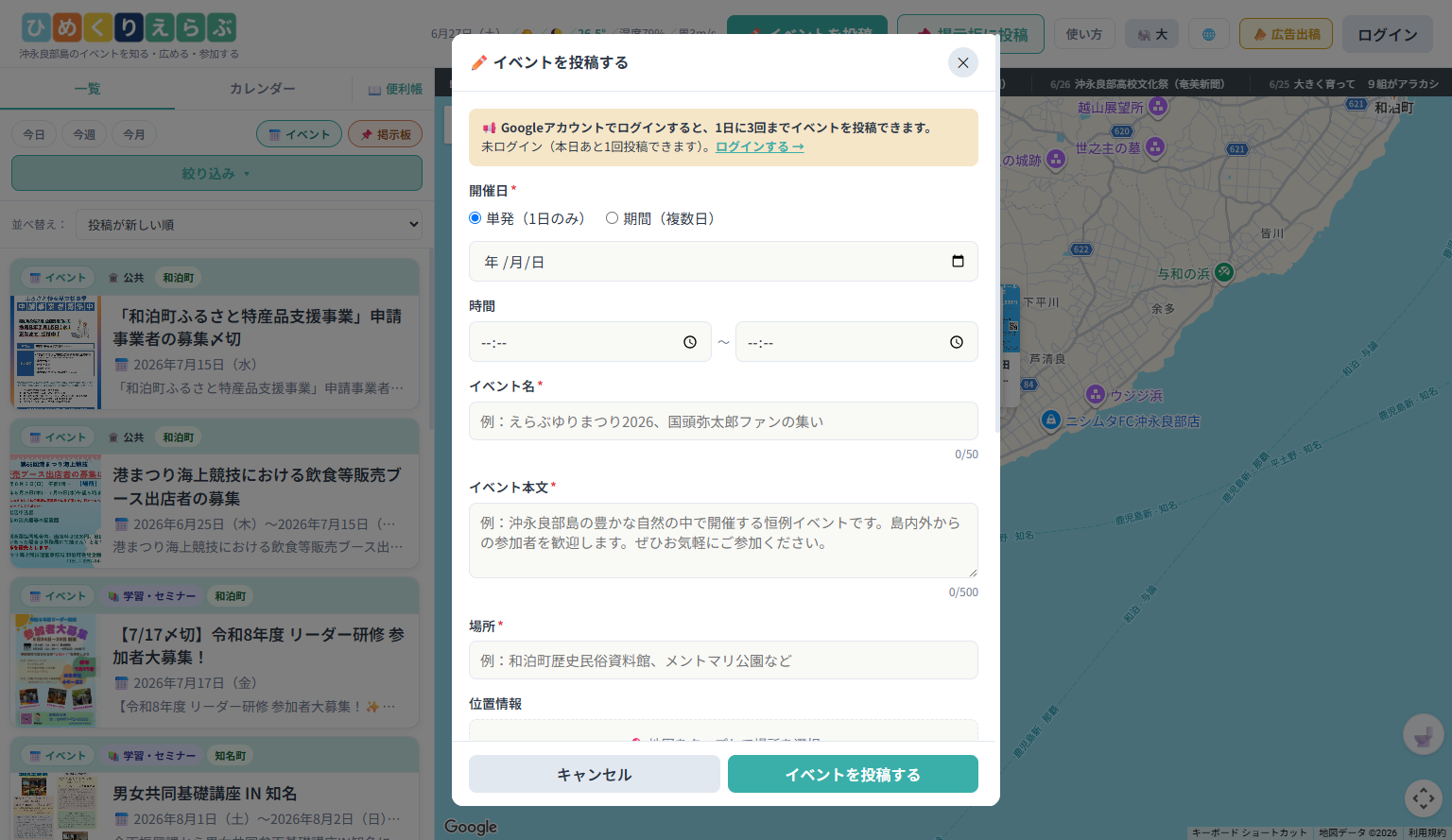Open the date picker calendar icon
The width and height of the screenshot is (1452, 840).
(958, 262)
